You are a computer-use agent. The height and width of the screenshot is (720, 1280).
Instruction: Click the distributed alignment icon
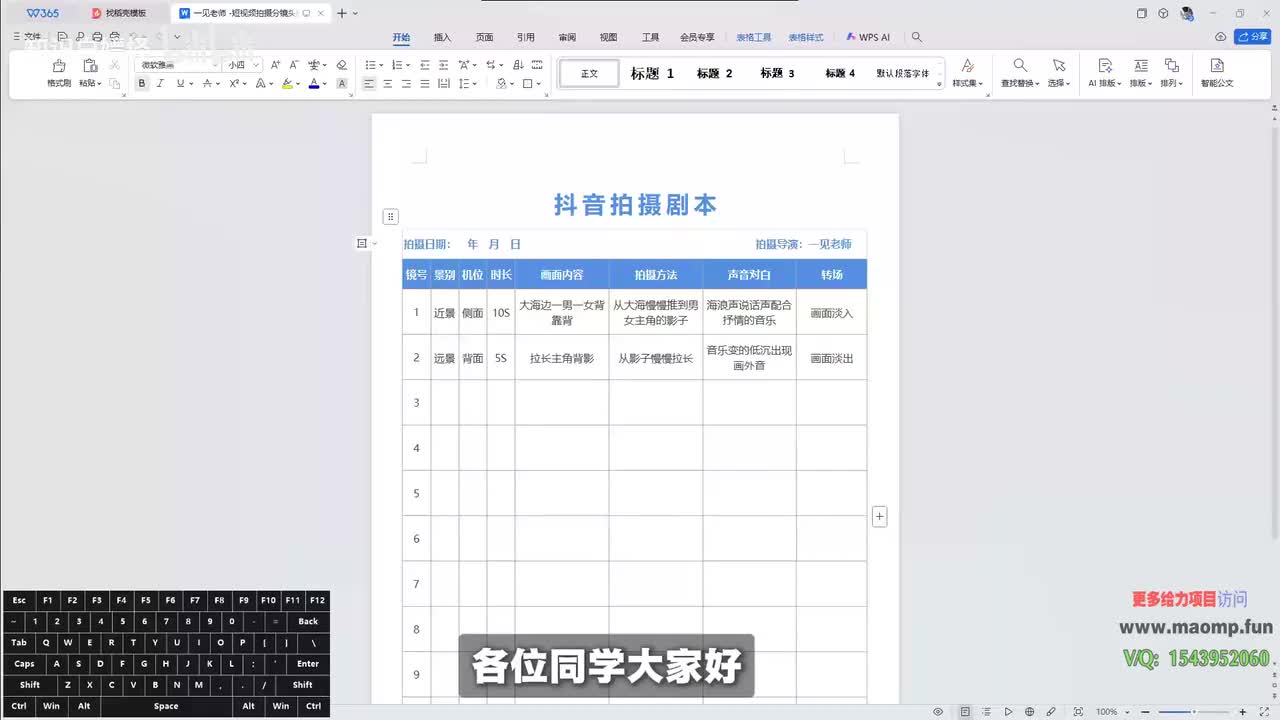point(443,84)
